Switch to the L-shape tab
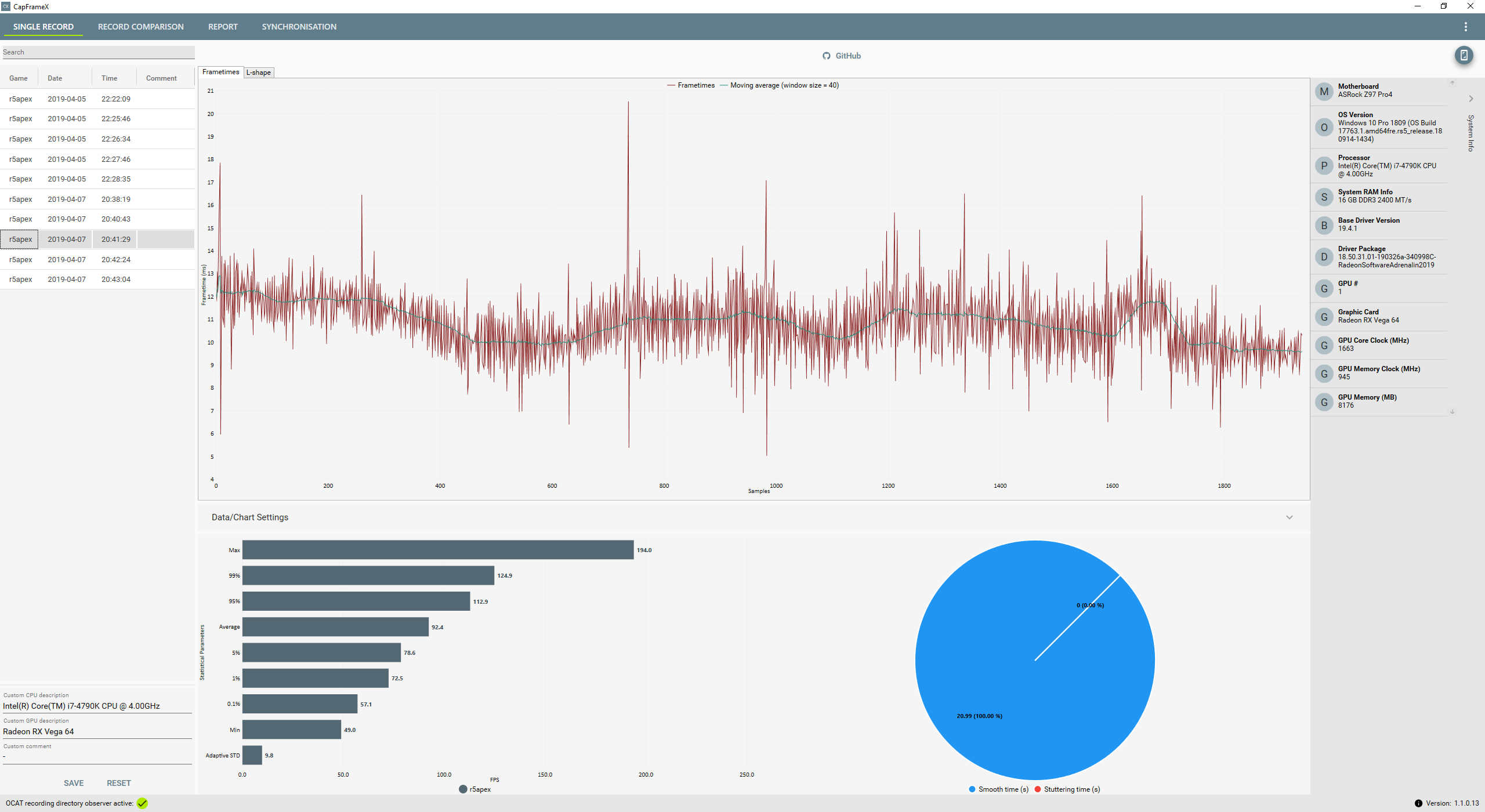The width and height of the screenshot is (1485, 812). pyautogui.click(x=258, y=72)
